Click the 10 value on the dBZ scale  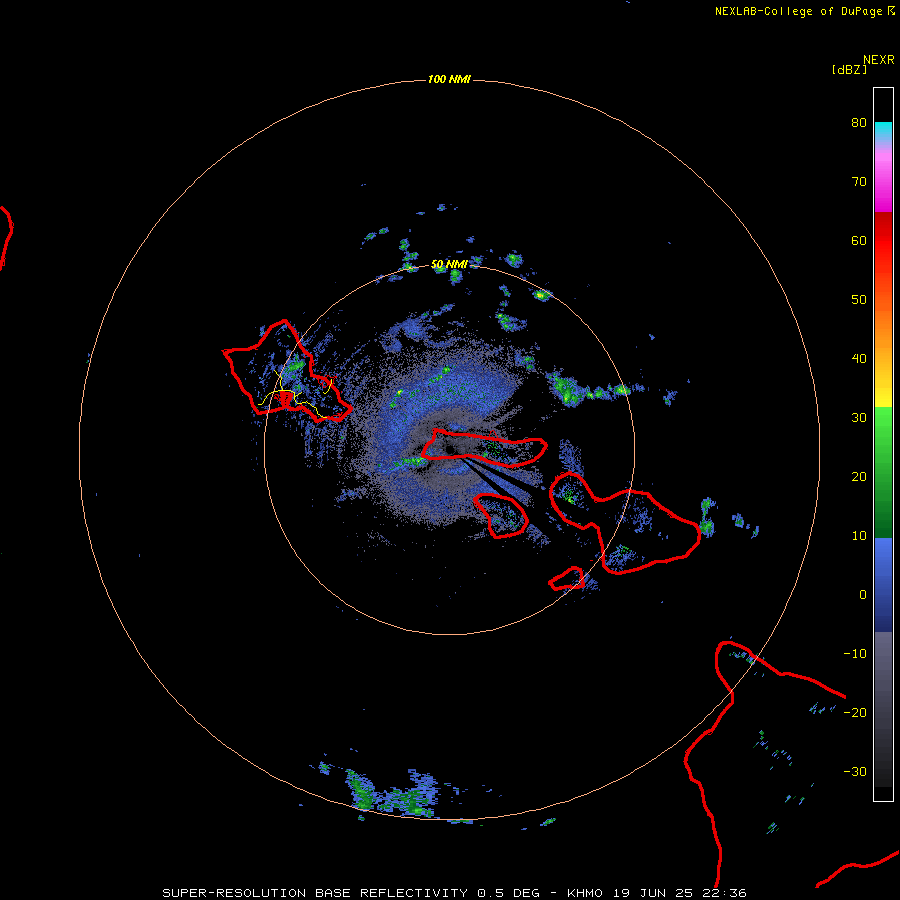[x=859, y=536]
